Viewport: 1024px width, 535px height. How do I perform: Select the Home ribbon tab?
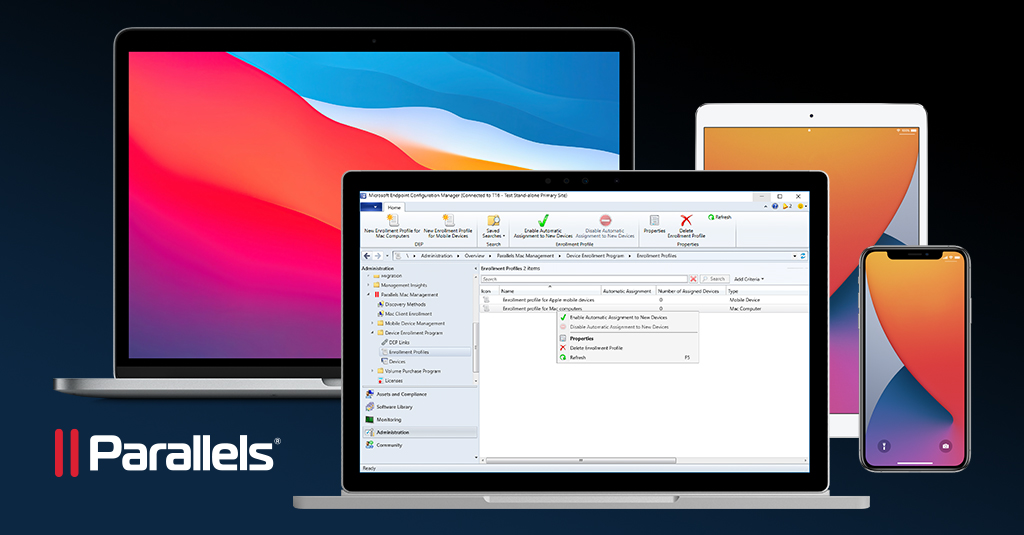(x=394, y=207)
